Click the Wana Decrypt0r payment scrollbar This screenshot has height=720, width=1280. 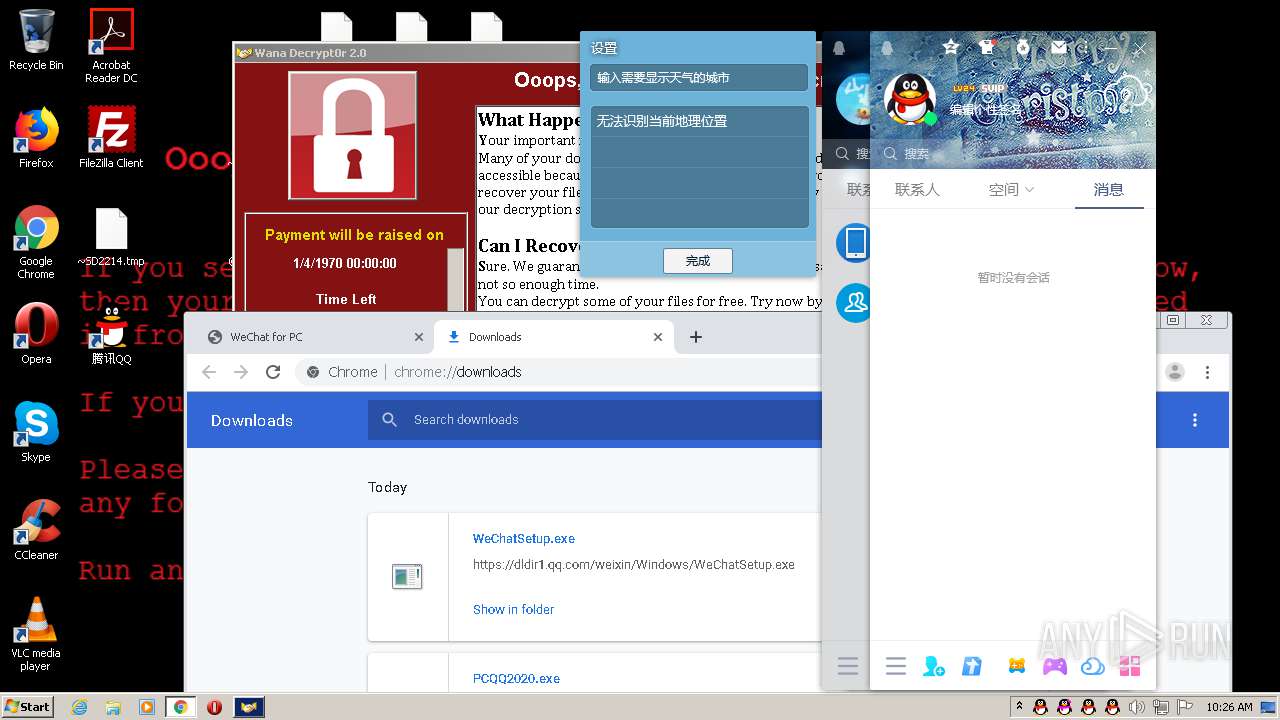point(455,279)
